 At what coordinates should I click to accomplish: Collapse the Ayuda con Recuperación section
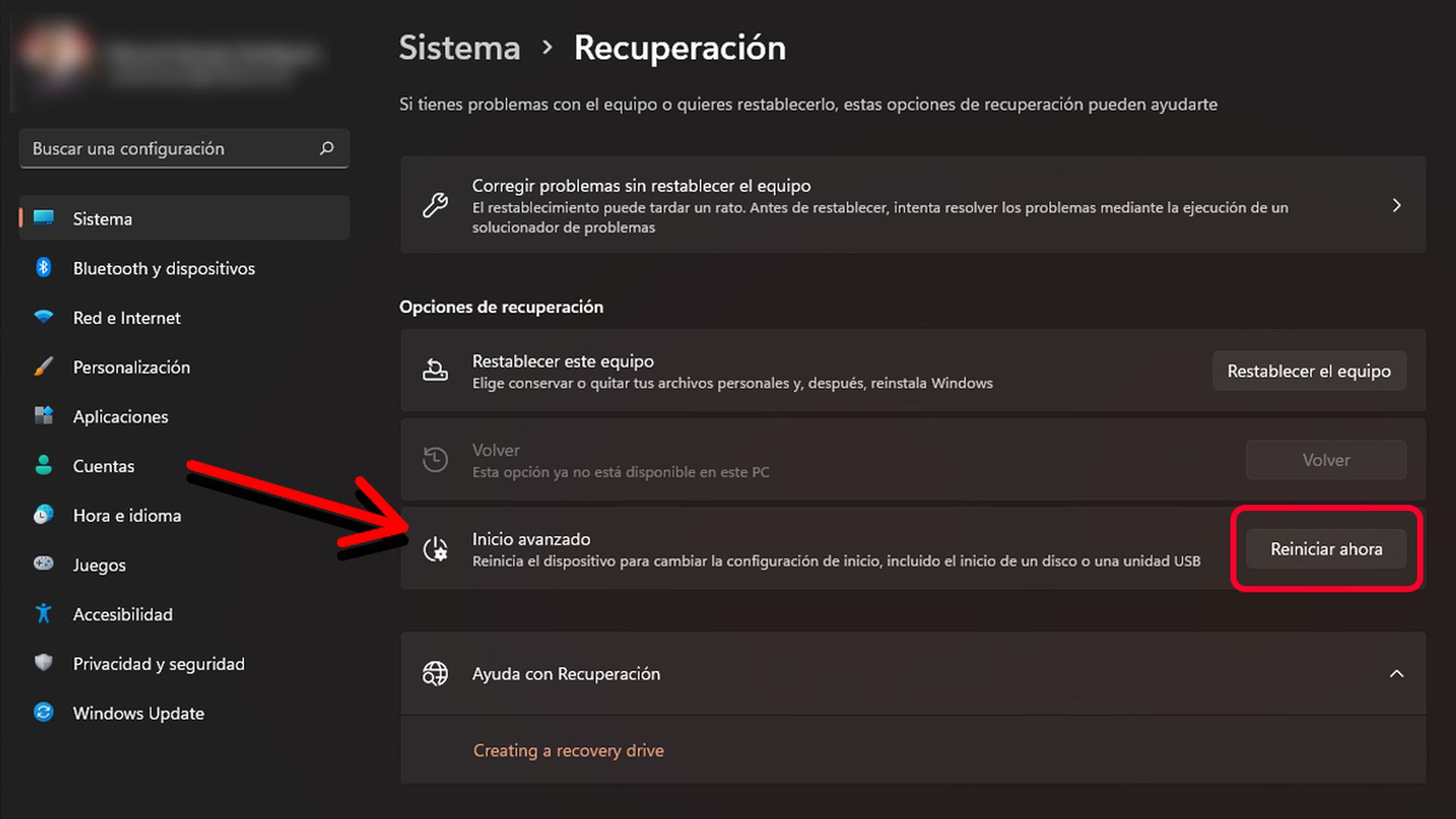tap(1398, 673)
